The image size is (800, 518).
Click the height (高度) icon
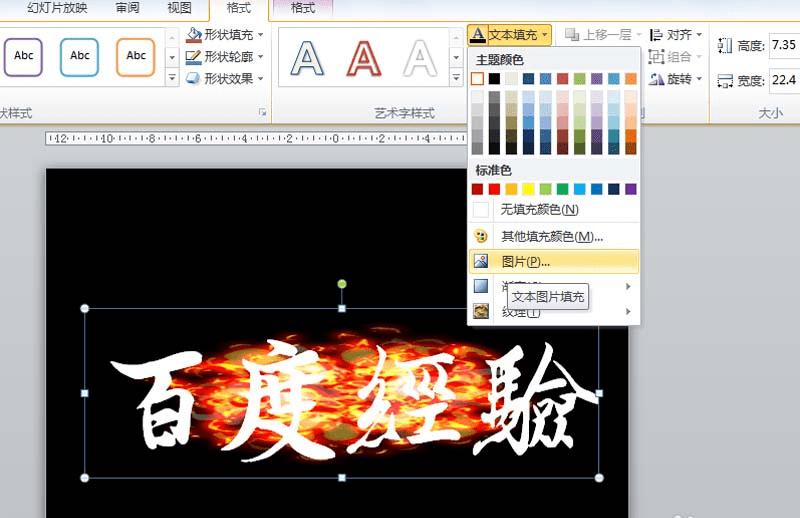click(x=725, y=45)
